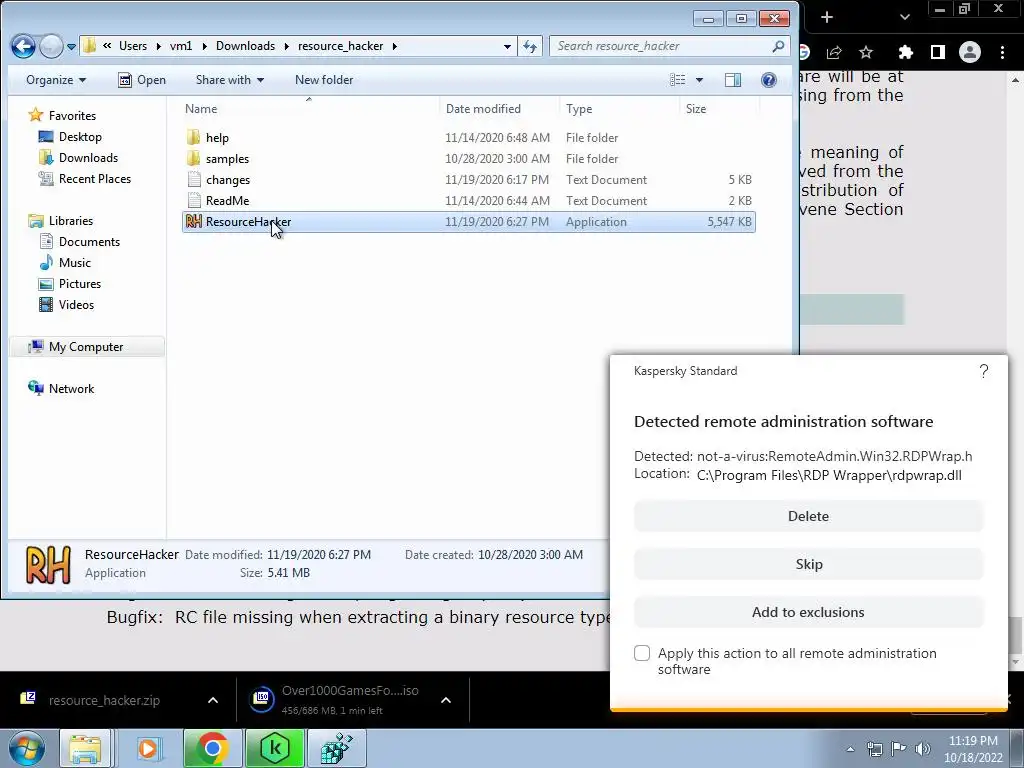Open the Windows Start menu

[26, 748]
